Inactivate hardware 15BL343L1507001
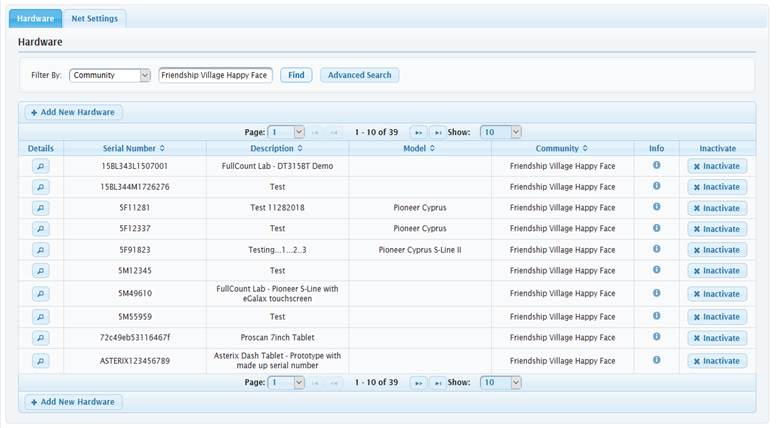Viewport: 780px width, 428px height. pyautogui.click(x=717, y=166)
